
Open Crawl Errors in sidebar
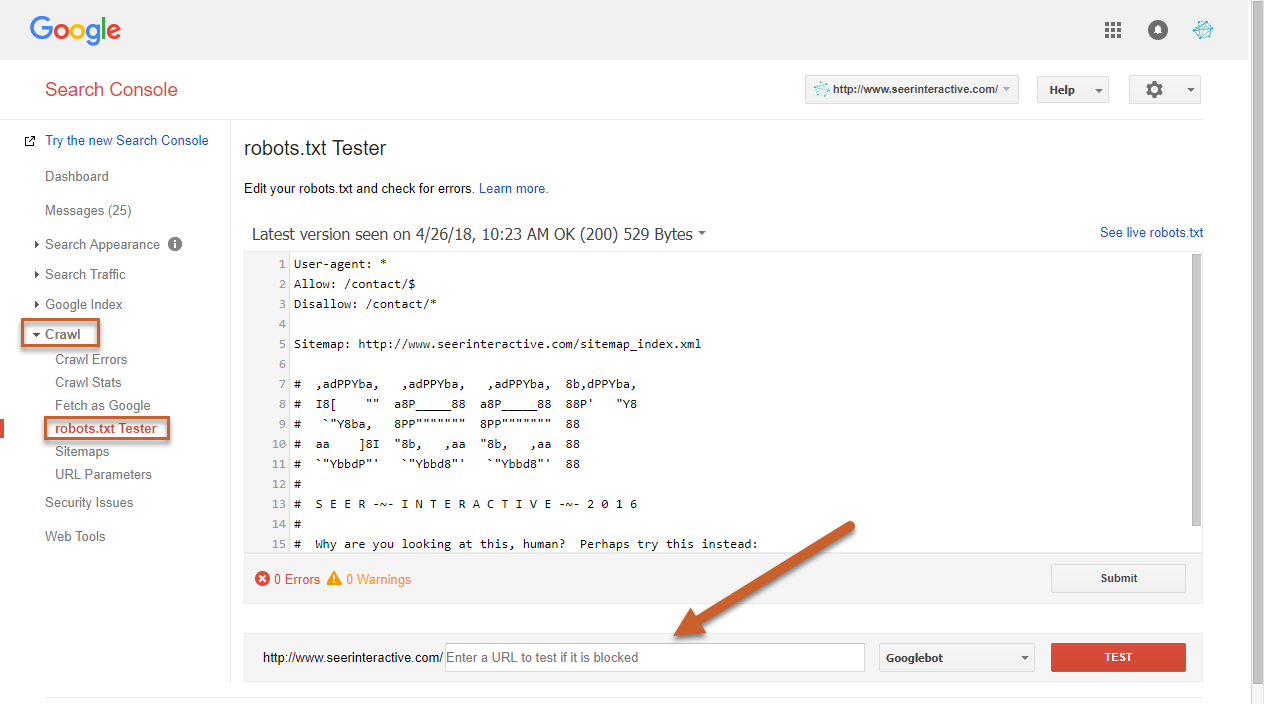coord(91,359)
